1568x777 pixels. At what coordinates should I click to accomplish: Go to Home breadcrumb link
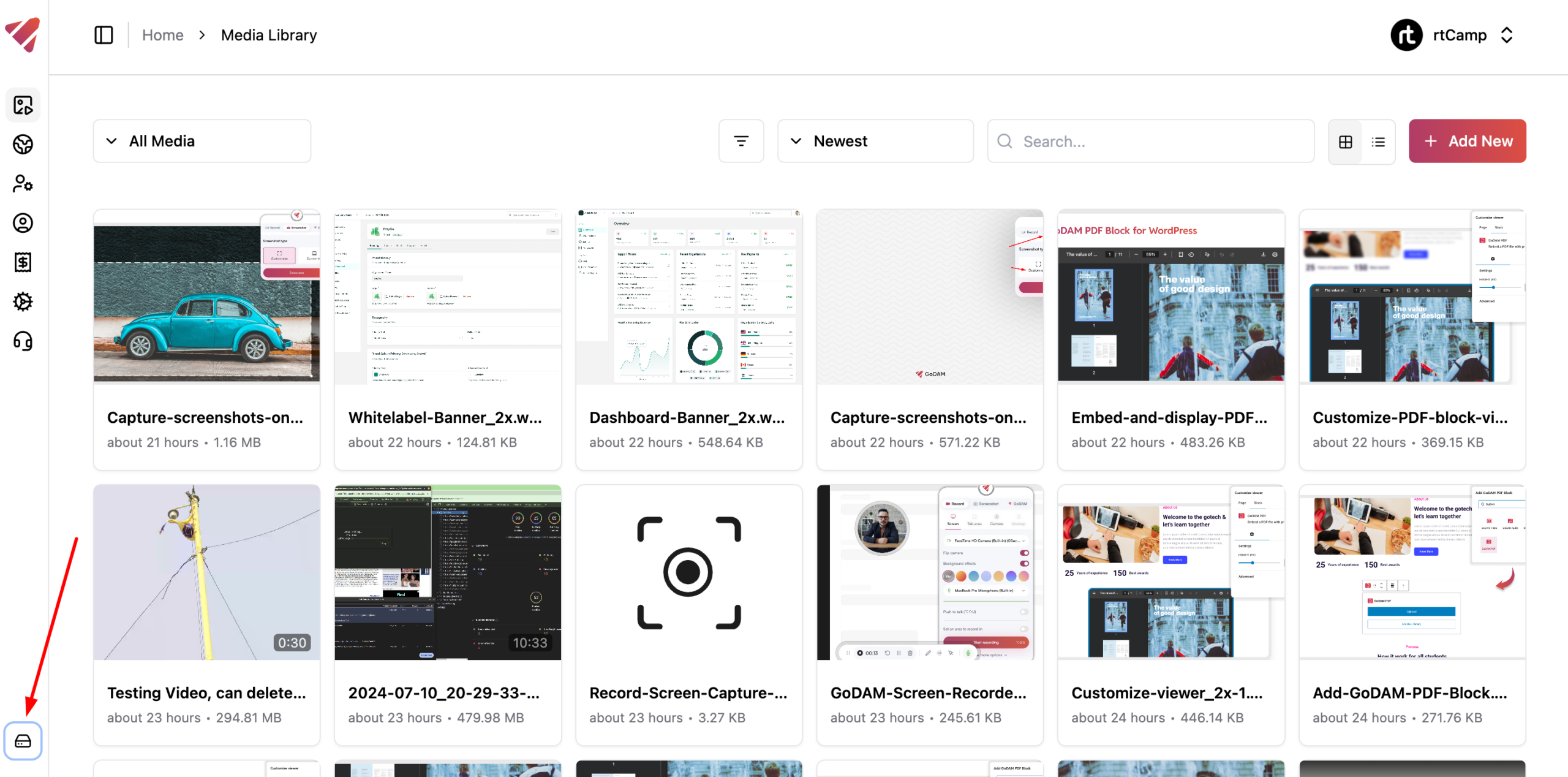pos(162,35)
